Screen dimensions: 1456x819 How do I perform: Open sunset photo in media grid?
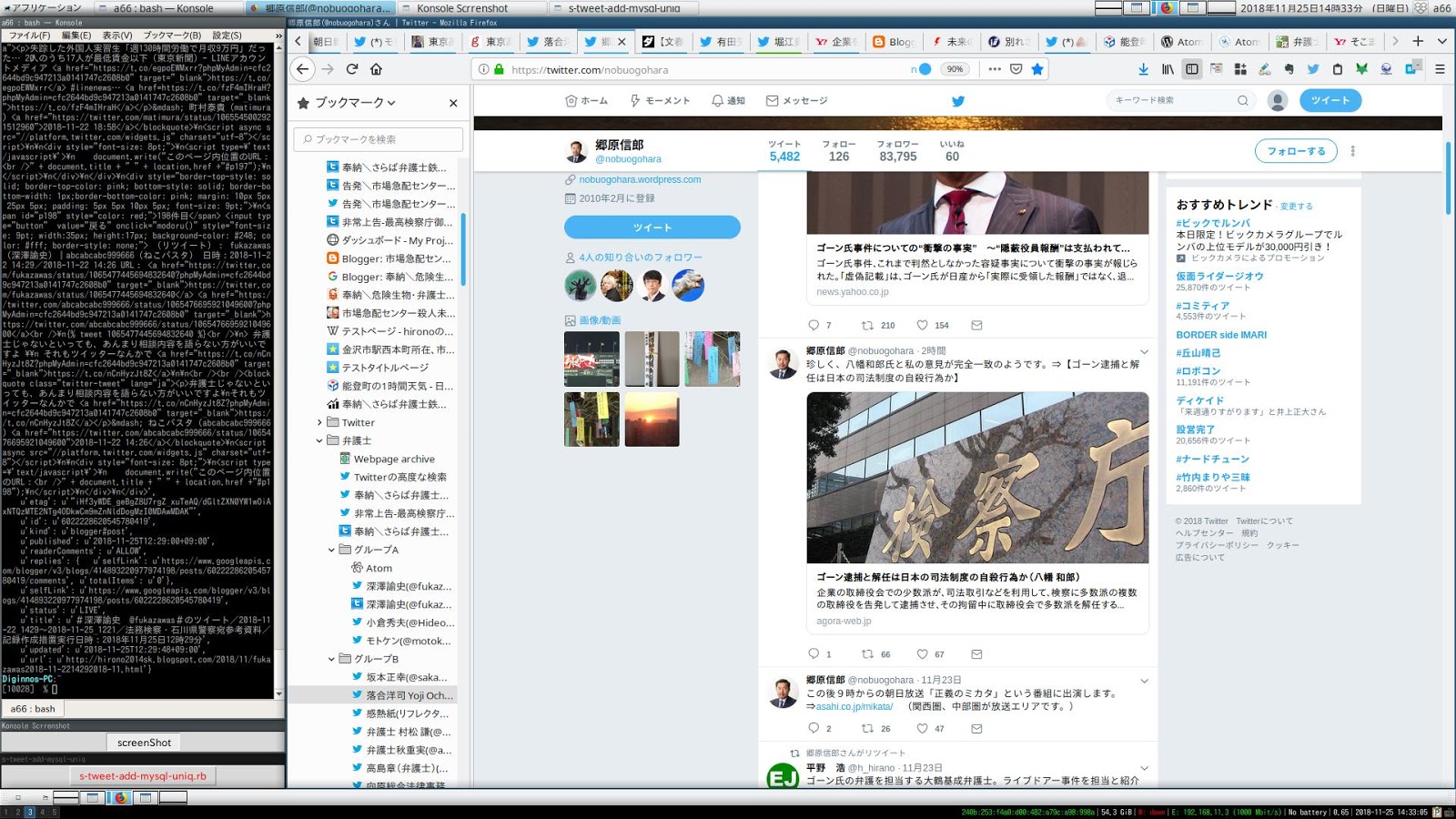652,419
